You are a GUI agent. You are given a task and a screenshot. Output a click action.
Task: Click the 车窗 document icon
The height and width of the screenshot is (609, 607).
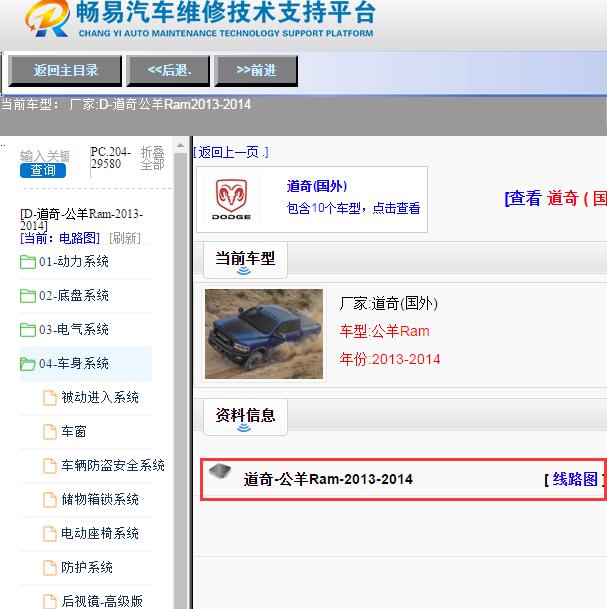click(50, 432)
